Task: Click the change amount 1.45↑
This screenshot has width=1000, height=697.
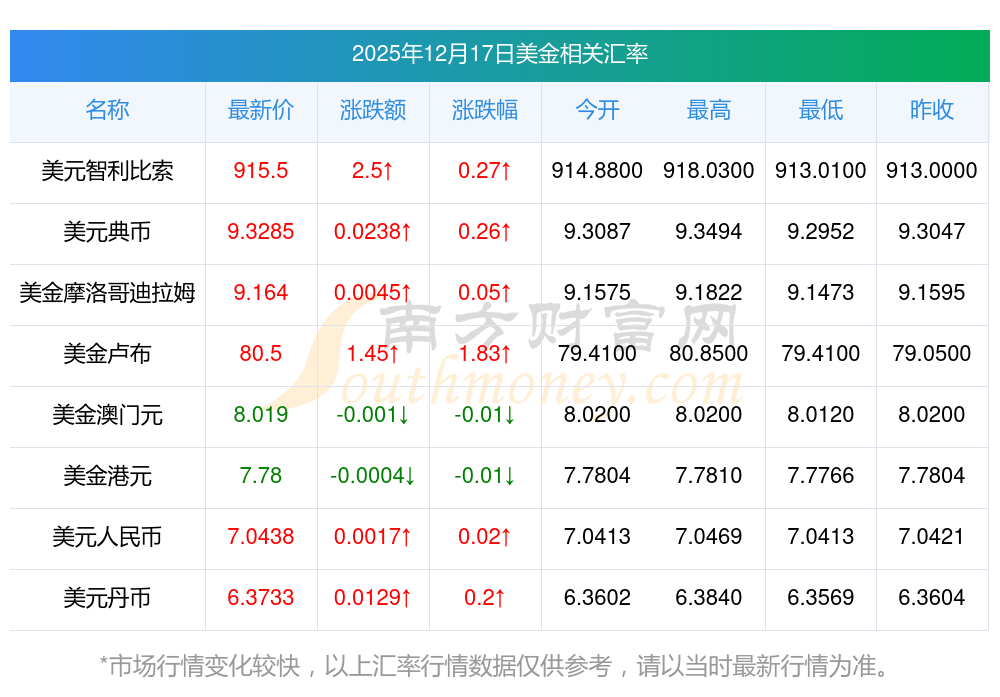Action: [x=372, y=353]
